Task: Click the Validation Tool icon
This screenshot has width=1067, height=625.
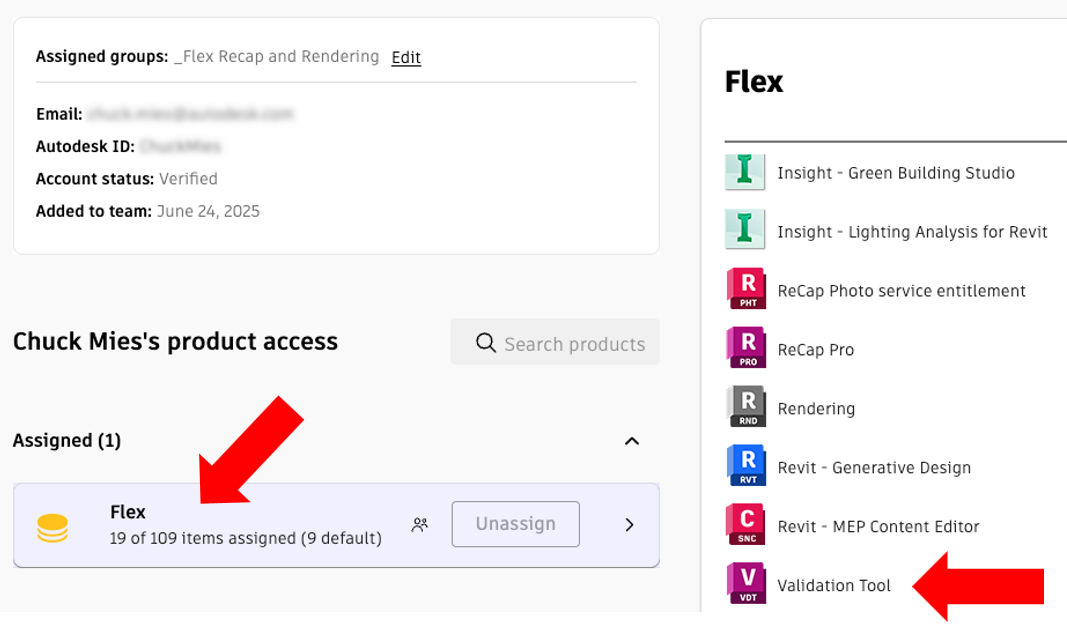Action: tap(746, 584)
